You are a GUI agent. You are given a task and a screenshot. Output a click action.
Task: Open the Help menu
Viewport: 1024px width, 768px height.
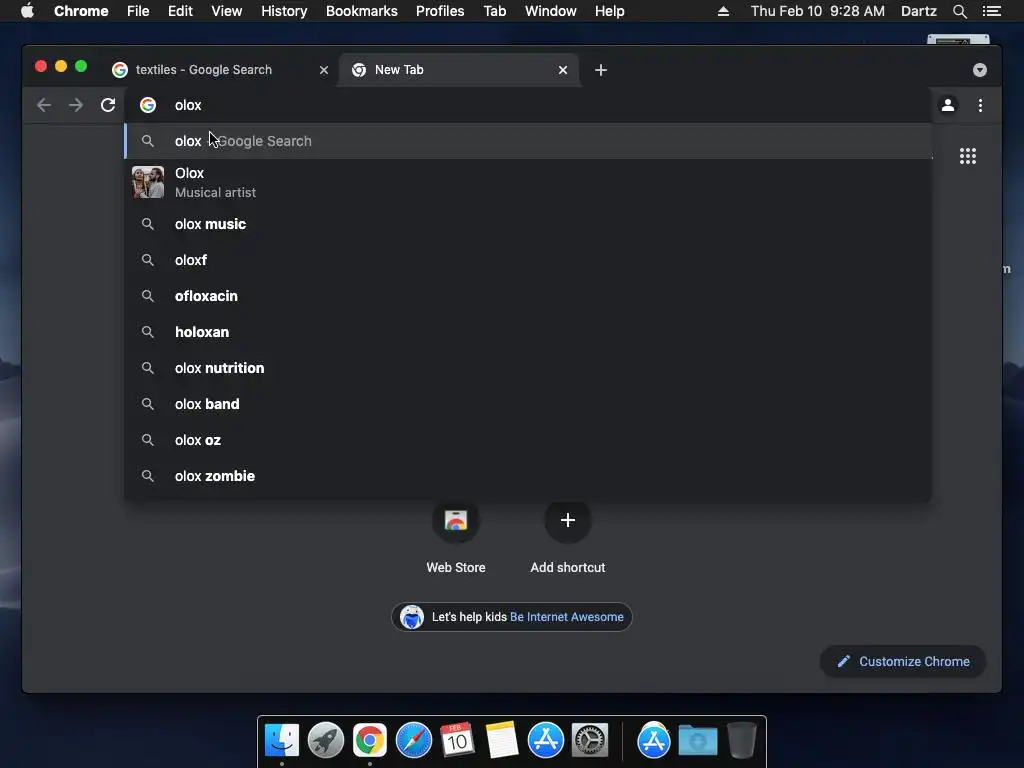609,11
